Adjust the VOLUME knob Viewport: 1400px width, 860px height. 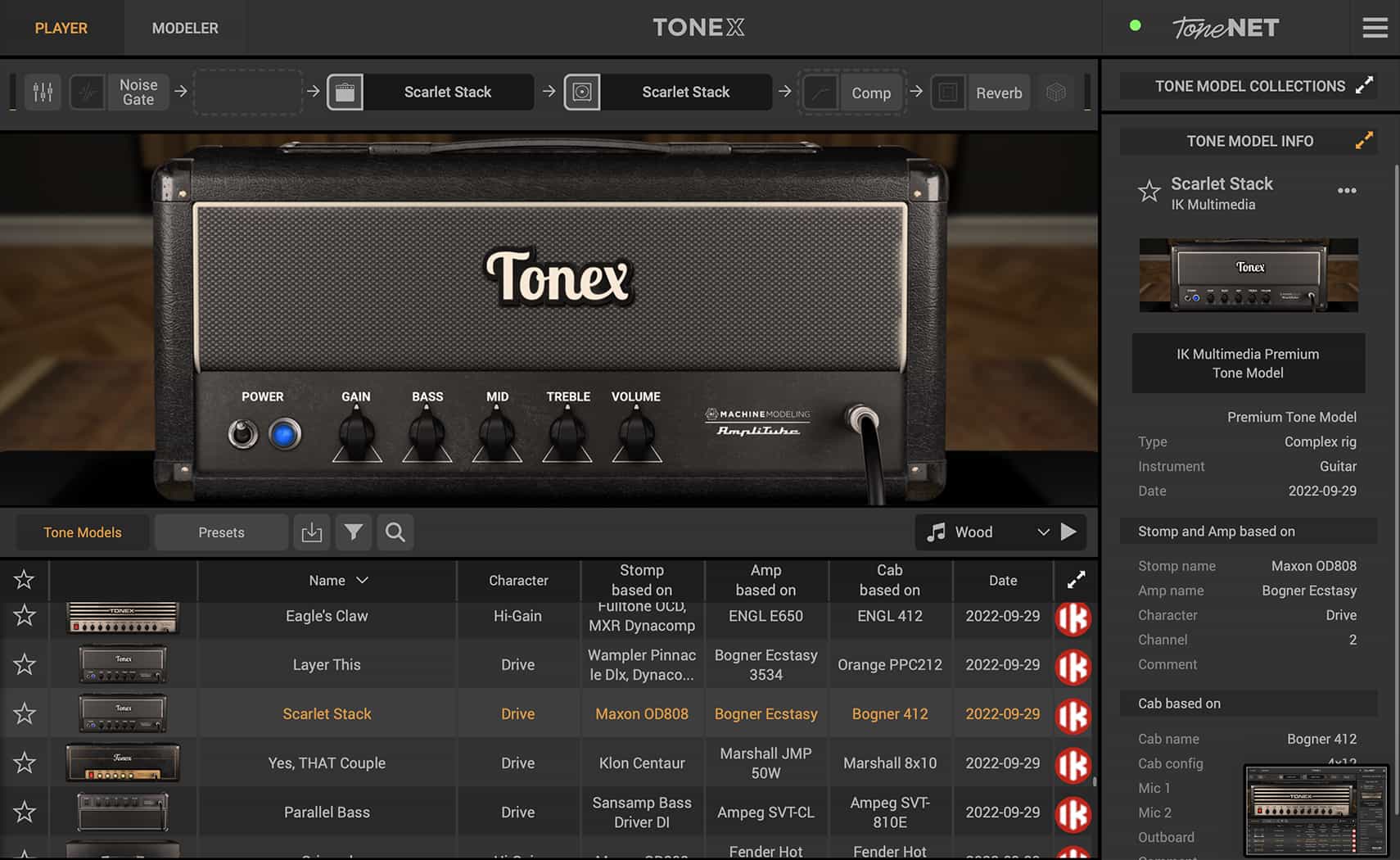(636, 435)
